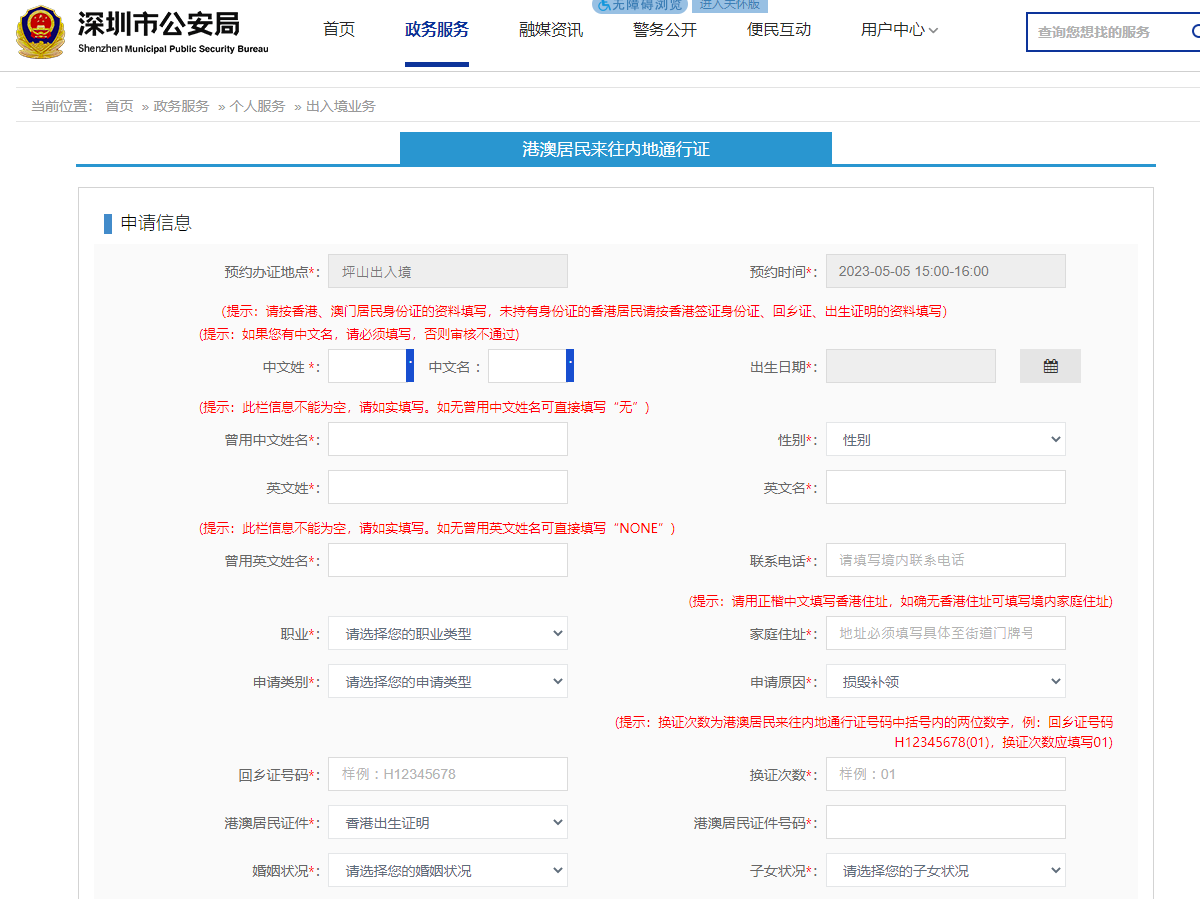Image resolution: width=1200 pixels, height=899 pixels.
Task: Open the 申请原因 dropdown showing 损毁补领
Action: point(945,681)
